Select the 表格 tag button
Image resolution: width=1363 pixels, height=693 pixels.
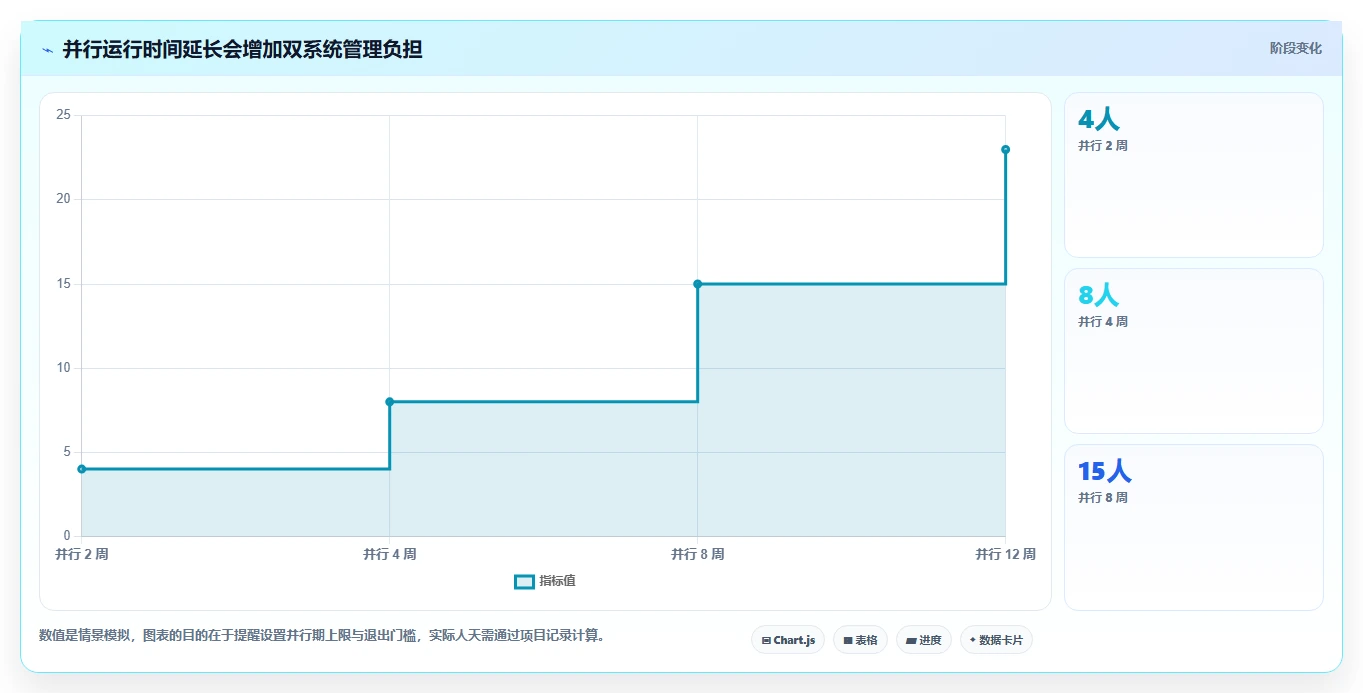[x=860, y=640]
